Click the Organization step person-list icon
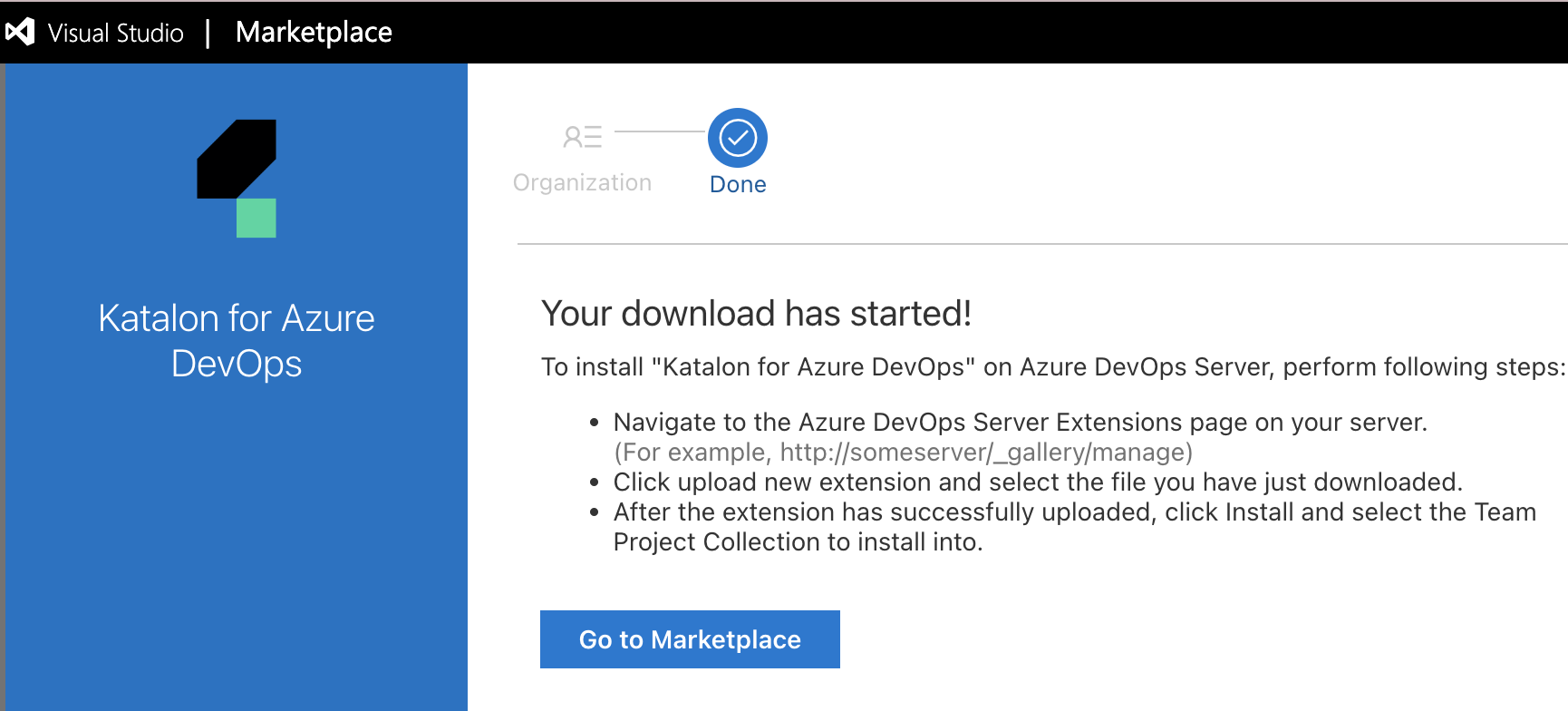The image size is (1568, 711). coord(582,137)
